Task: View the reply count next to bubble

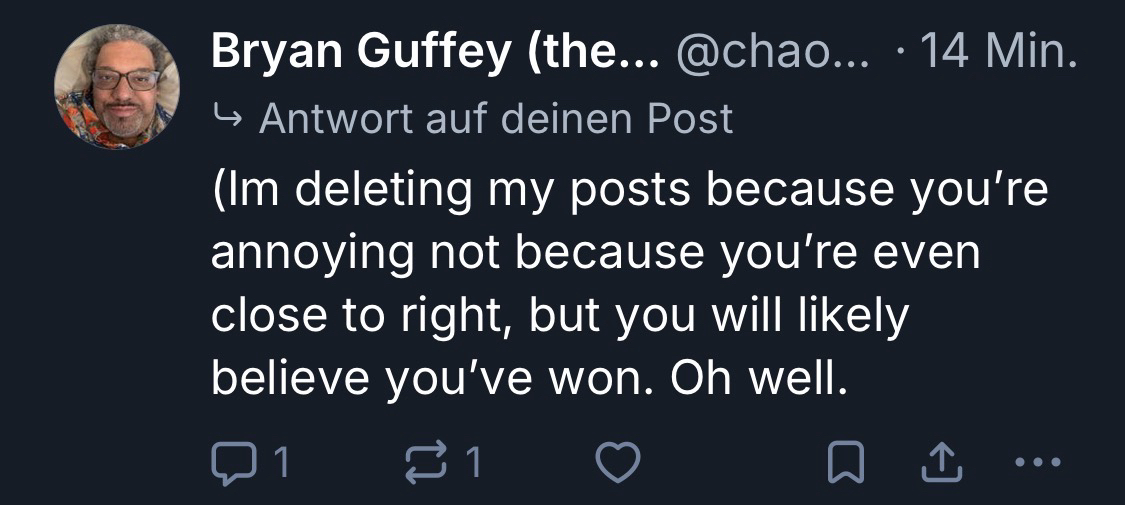Action: point(284,462)
